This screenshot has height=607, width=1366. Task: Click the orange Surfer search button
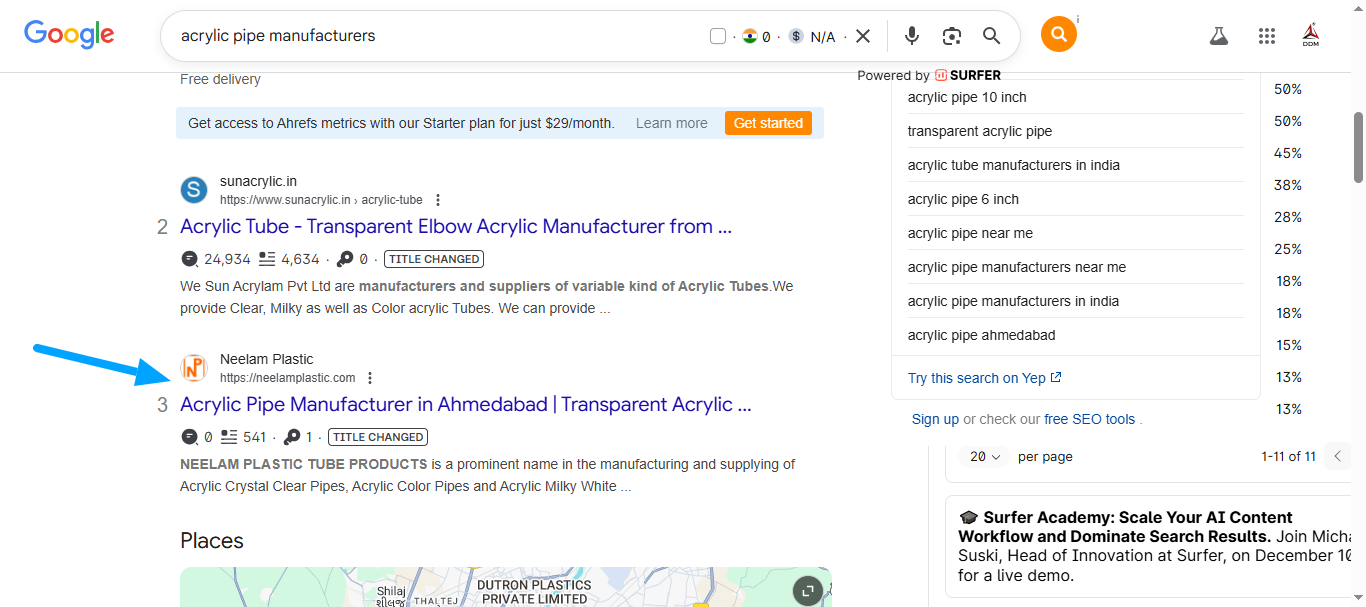(x=1058, y=35)
